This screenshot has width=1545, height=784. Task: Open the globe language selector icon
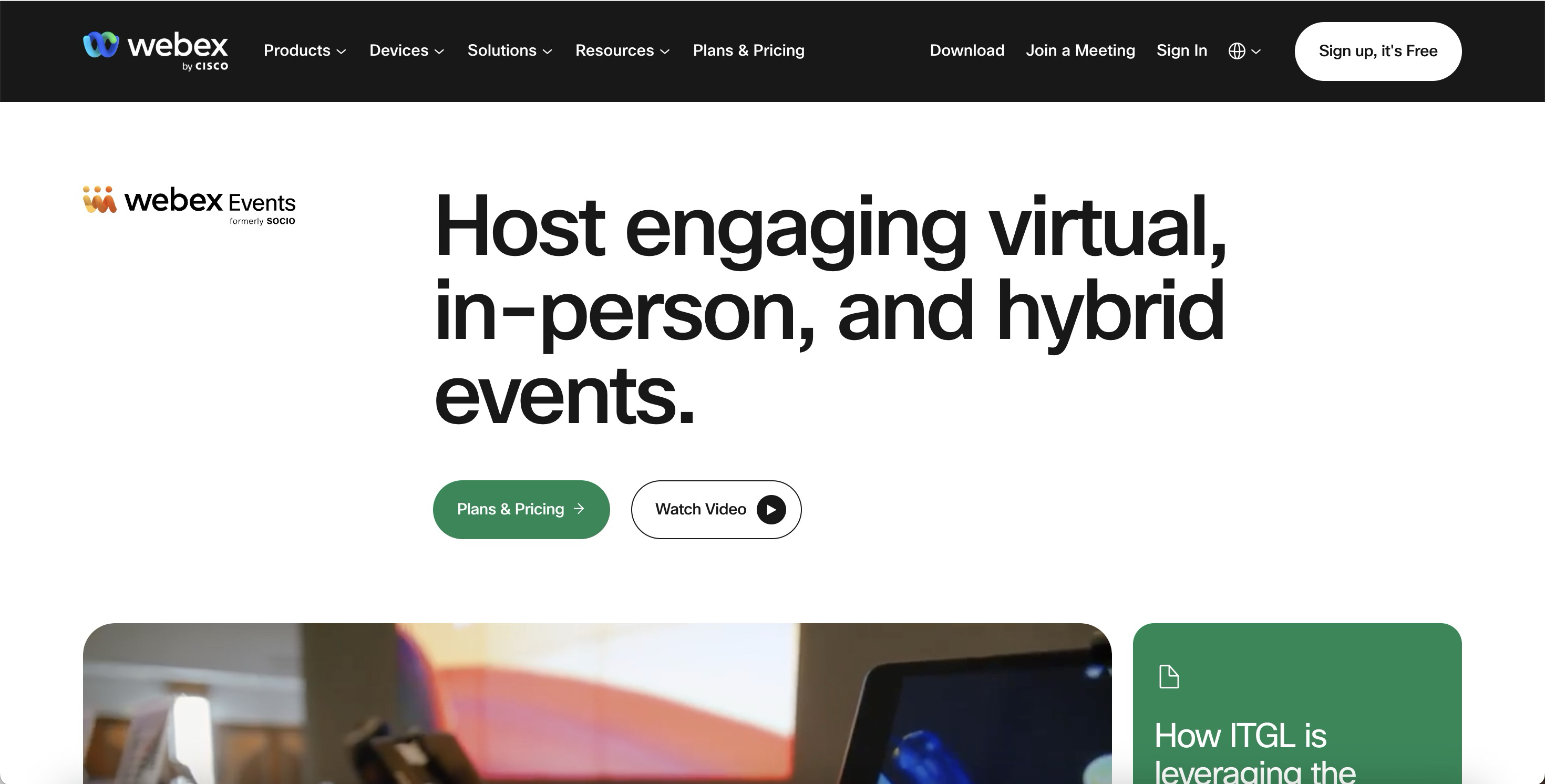pyautogui.click(x=1237, y=51)
